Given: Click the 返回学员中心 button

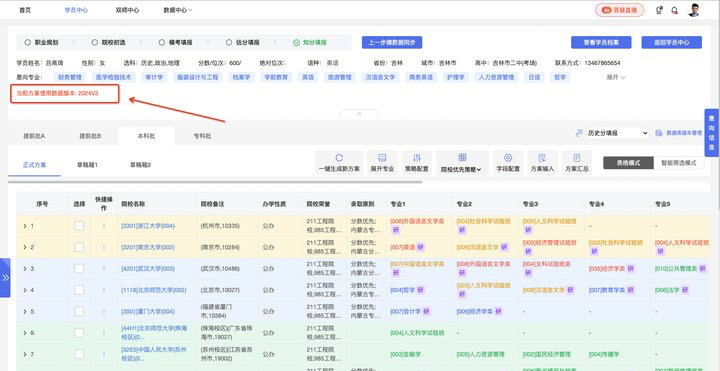Looking at the screenshot, I should click(x=672, y=42).
